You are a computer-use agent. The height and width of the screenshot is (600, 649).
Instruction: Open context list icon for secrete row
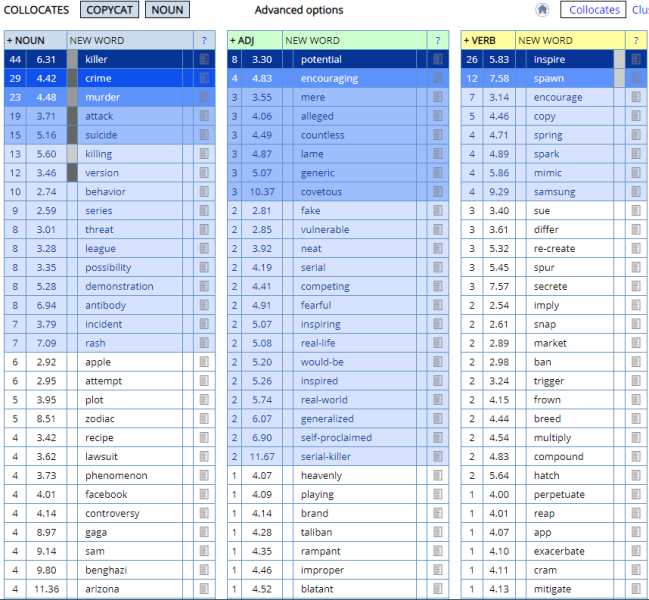pos(636,286)
